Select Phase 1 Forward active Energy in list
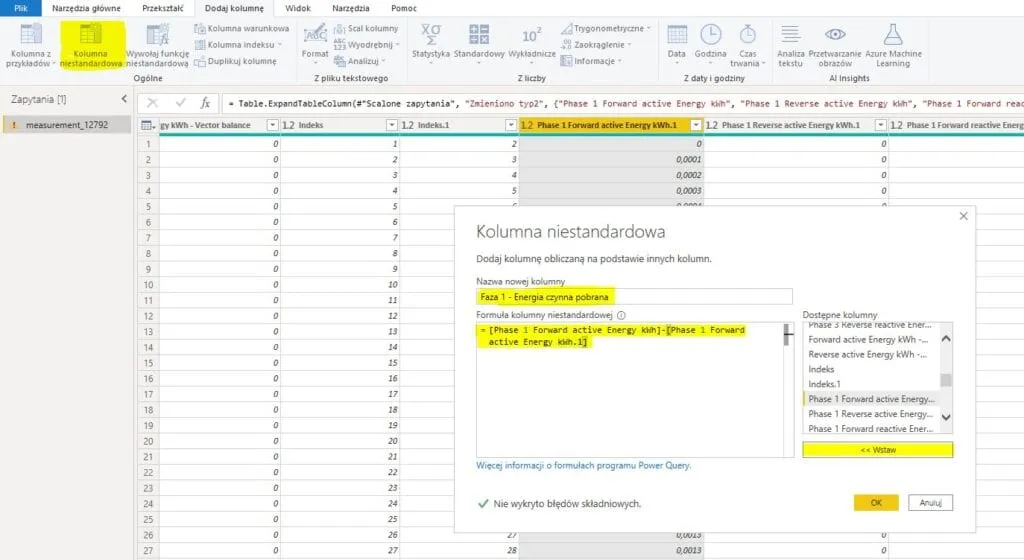 pyautogui.click(x=871, y=399)
